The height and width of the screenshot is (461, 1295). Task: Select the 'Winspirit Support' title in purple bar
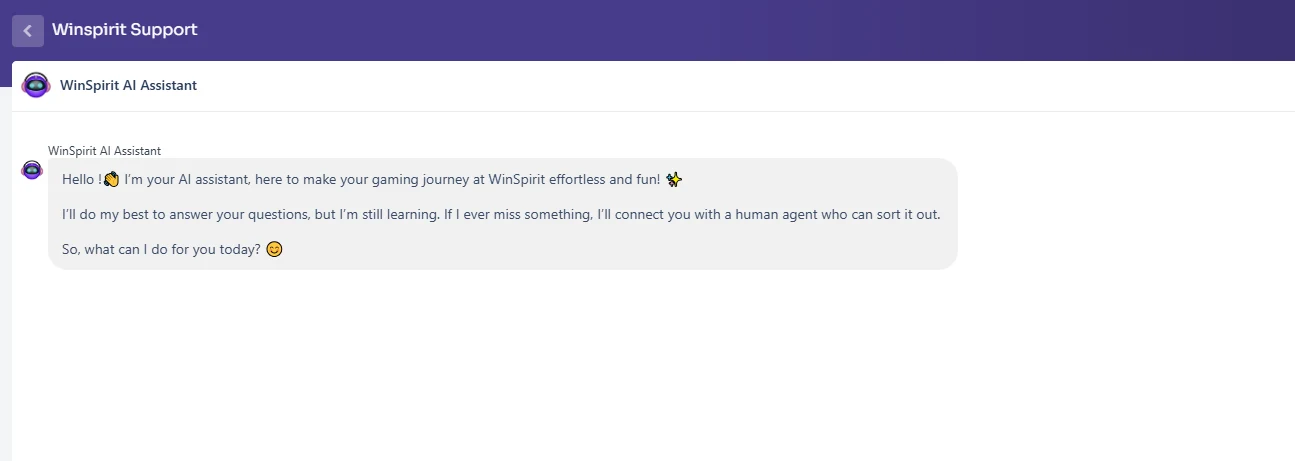125,30
